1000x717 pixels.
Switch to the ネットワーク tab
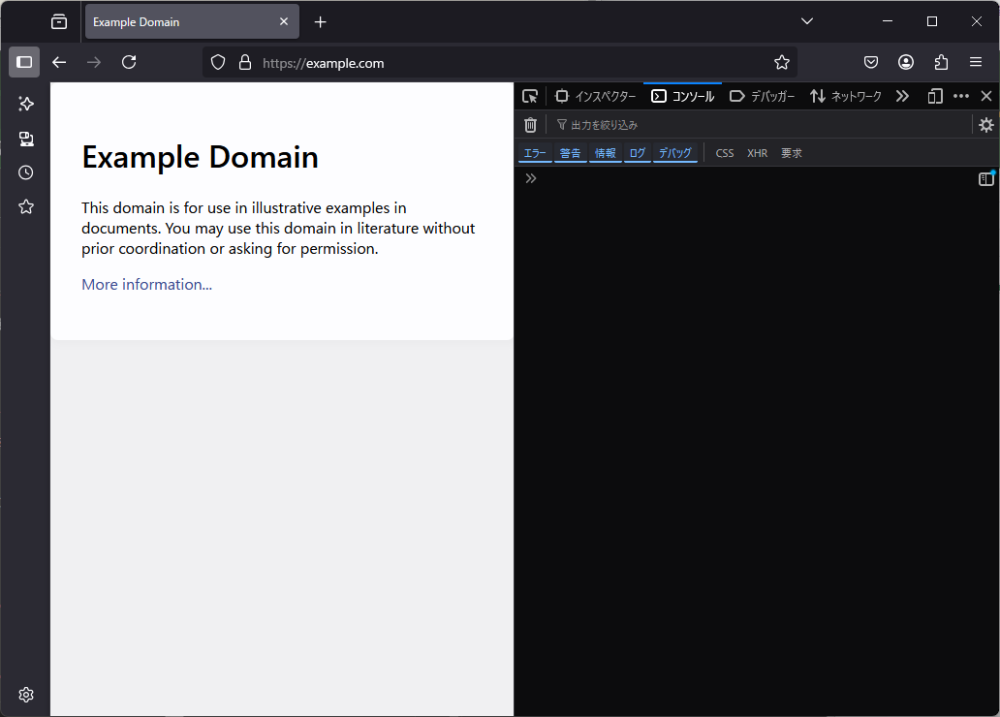(846, 96)
